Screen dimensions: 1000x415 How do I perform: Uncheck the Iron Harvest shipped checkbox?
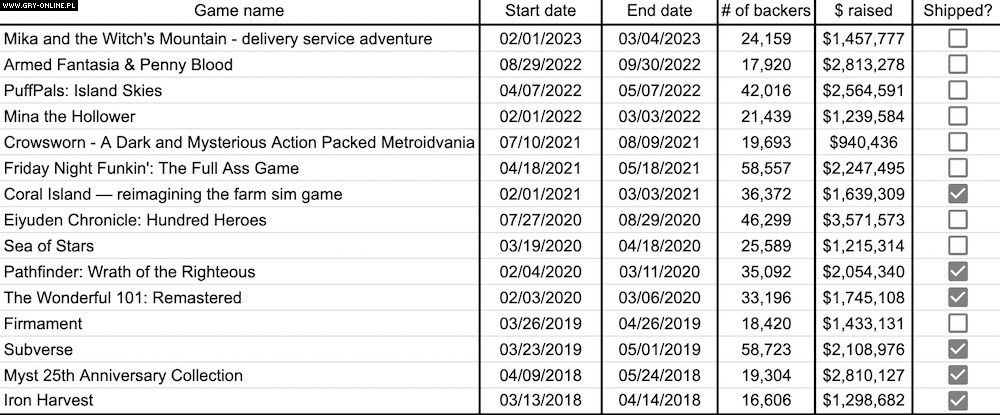point(958,401)
